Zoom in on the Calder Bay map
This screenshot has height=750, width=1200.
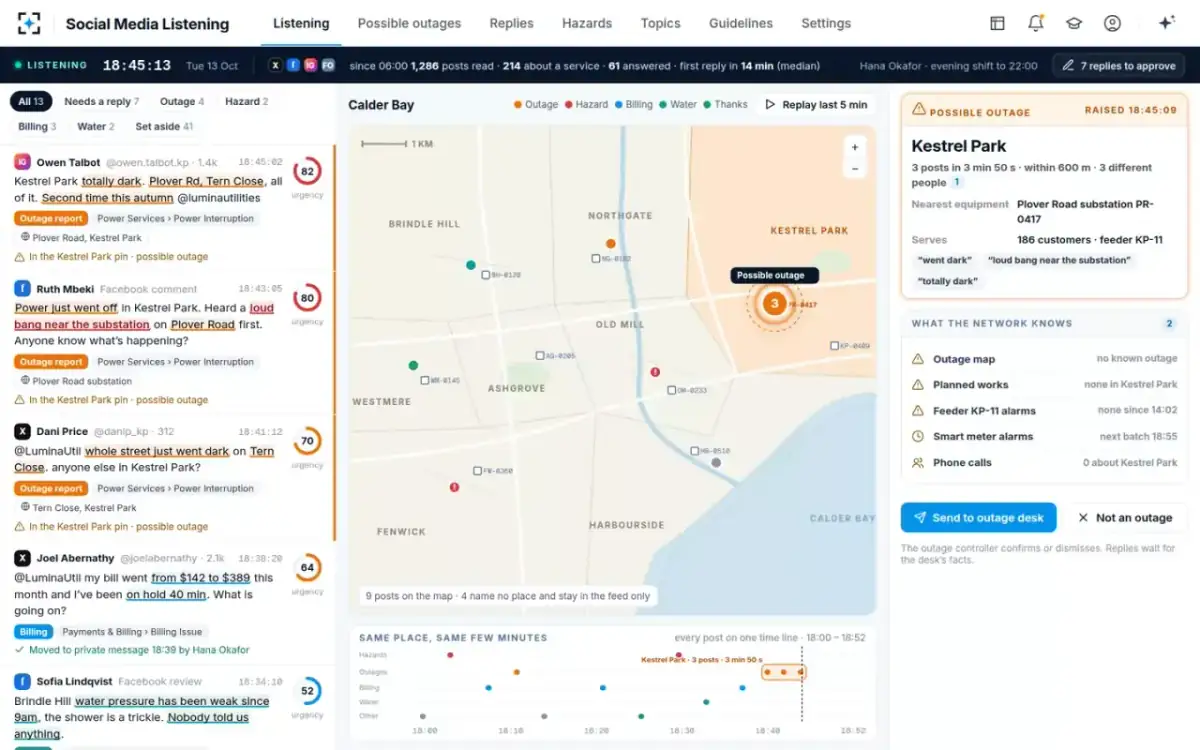point(855,147)
